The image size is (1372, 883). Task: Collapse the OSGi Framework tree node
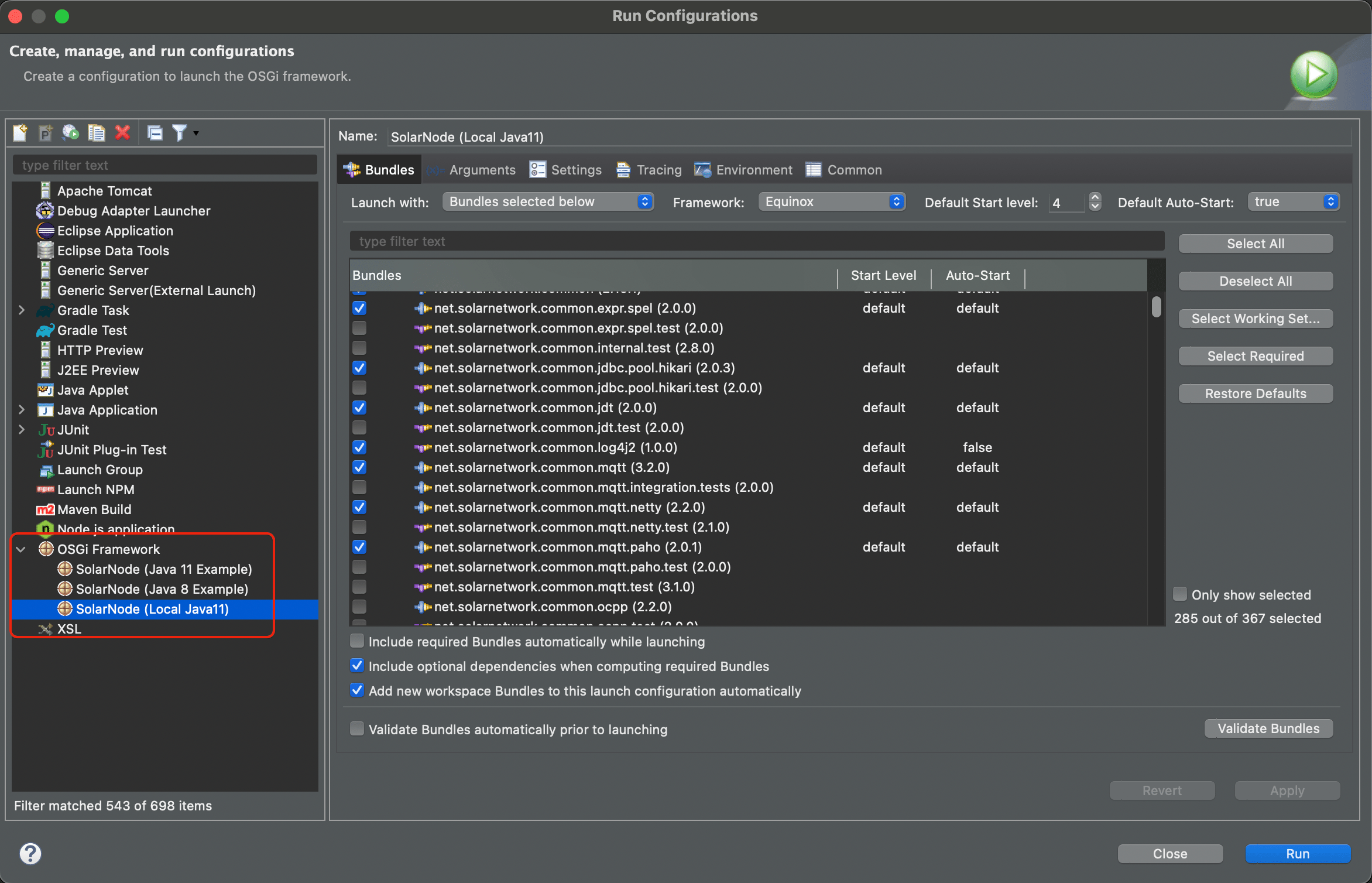[x=21, y=549]
